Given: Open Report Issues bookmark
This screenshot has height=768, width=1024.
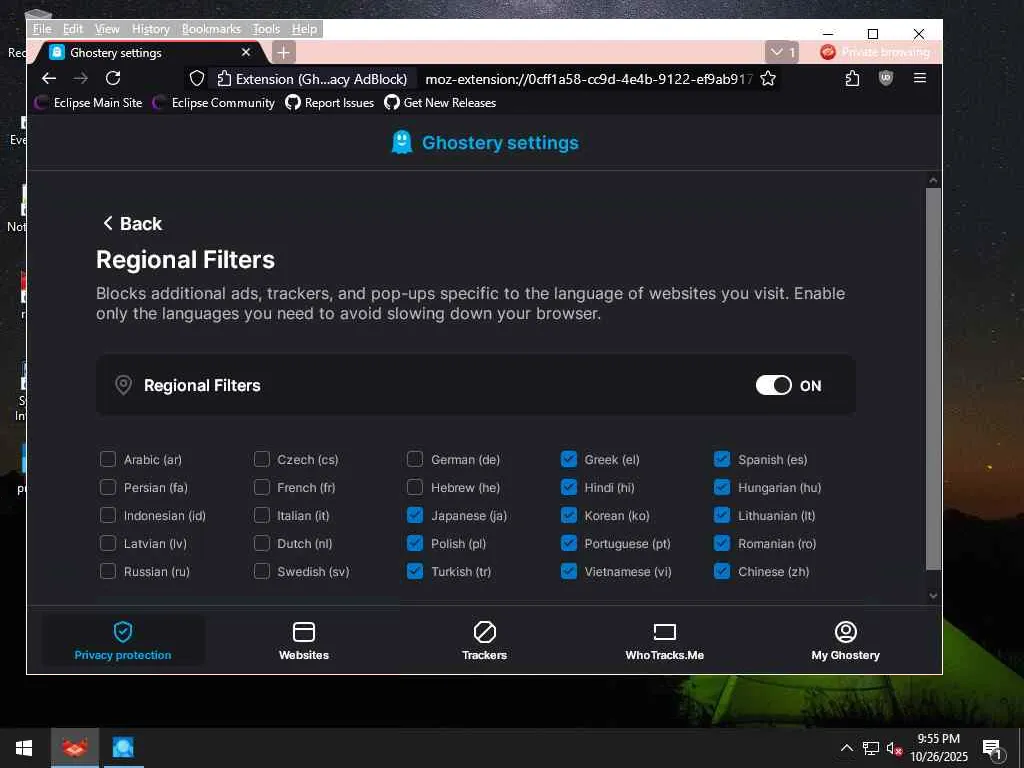Looking at the screenshot, I should [330, 103].
